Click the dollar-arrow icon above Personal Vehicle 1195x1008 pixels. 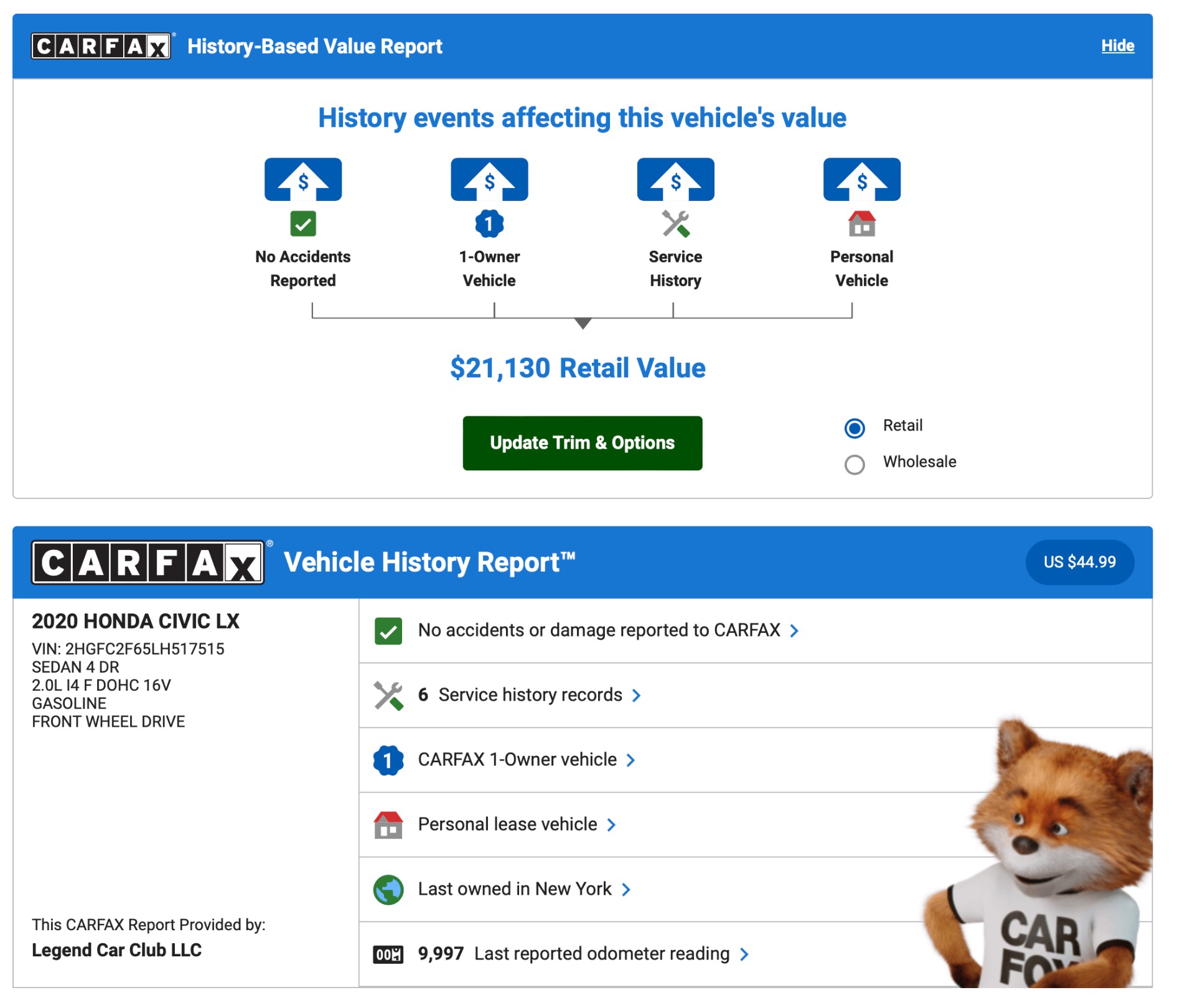coord(861,179)
